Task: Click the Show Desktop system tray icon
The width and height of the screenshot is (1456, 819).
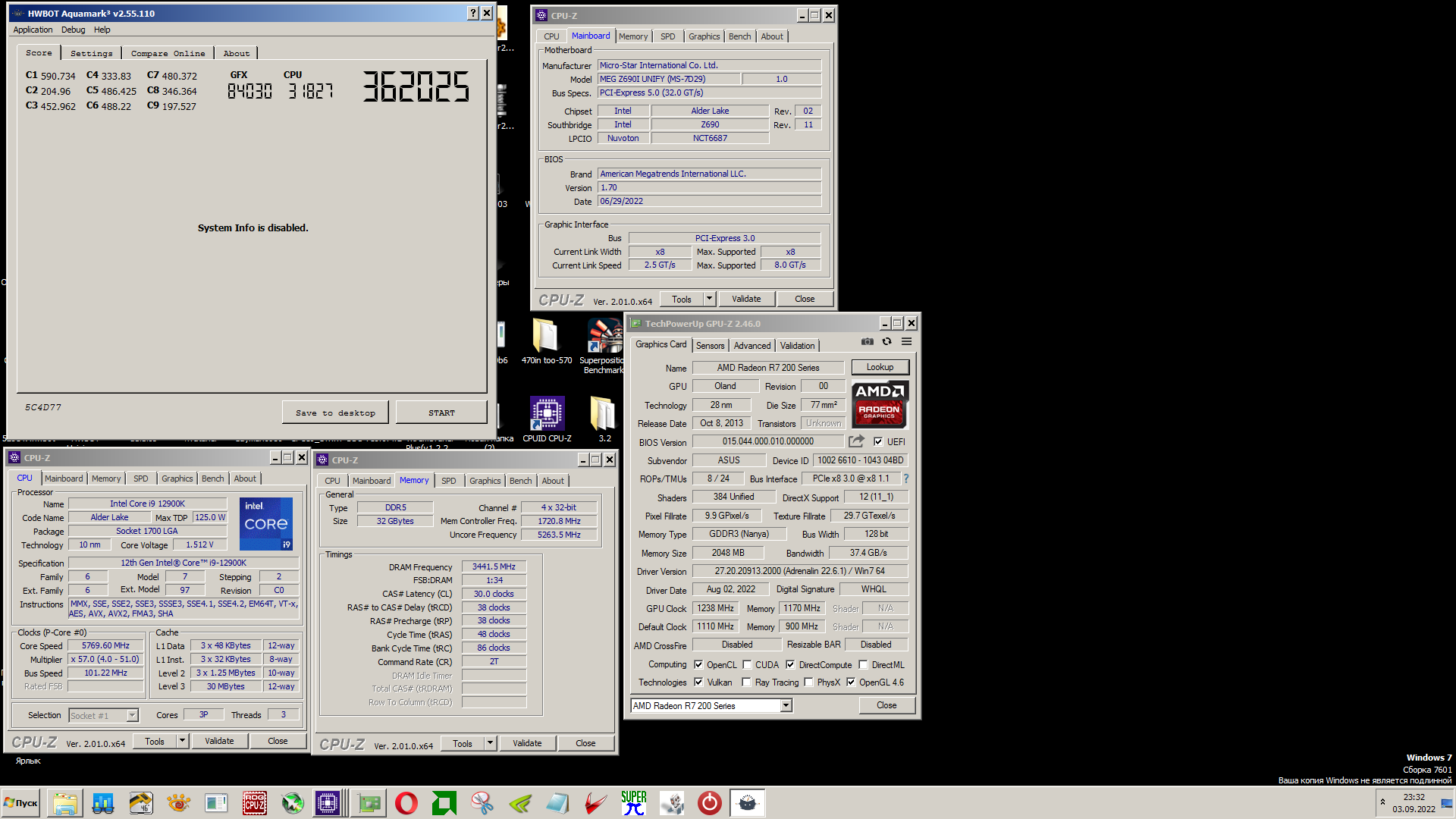Action: pyautogui.click(x=1447, y=803)
